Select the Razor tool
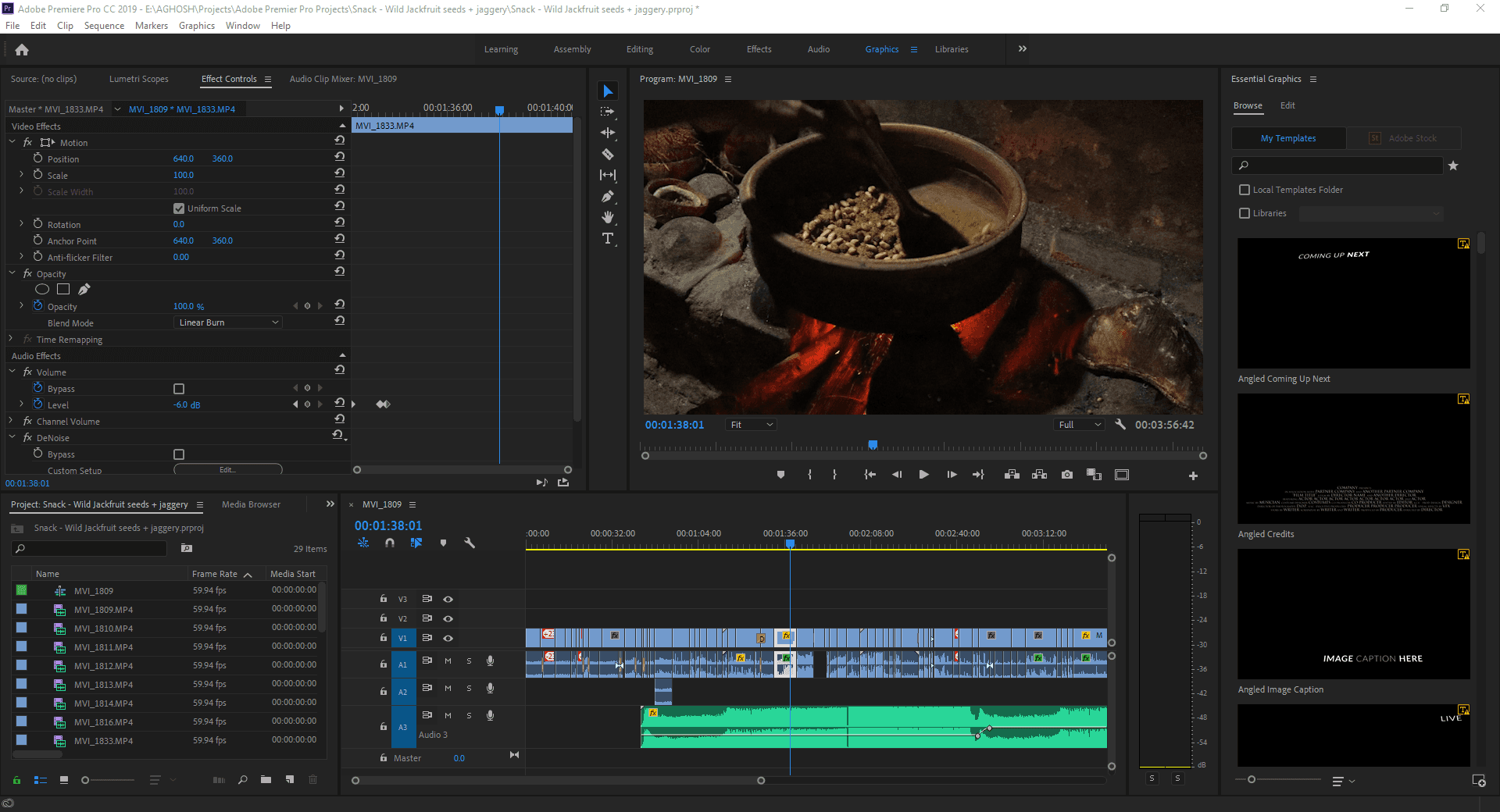This screenshot has width=1500, height=812. click(608, 155)
